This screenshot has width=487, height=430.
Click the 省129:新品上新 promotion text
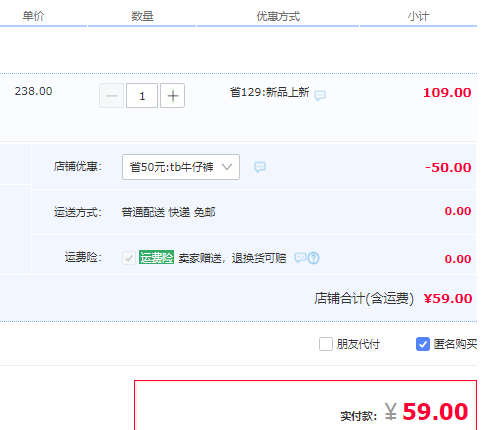point(269,92)
